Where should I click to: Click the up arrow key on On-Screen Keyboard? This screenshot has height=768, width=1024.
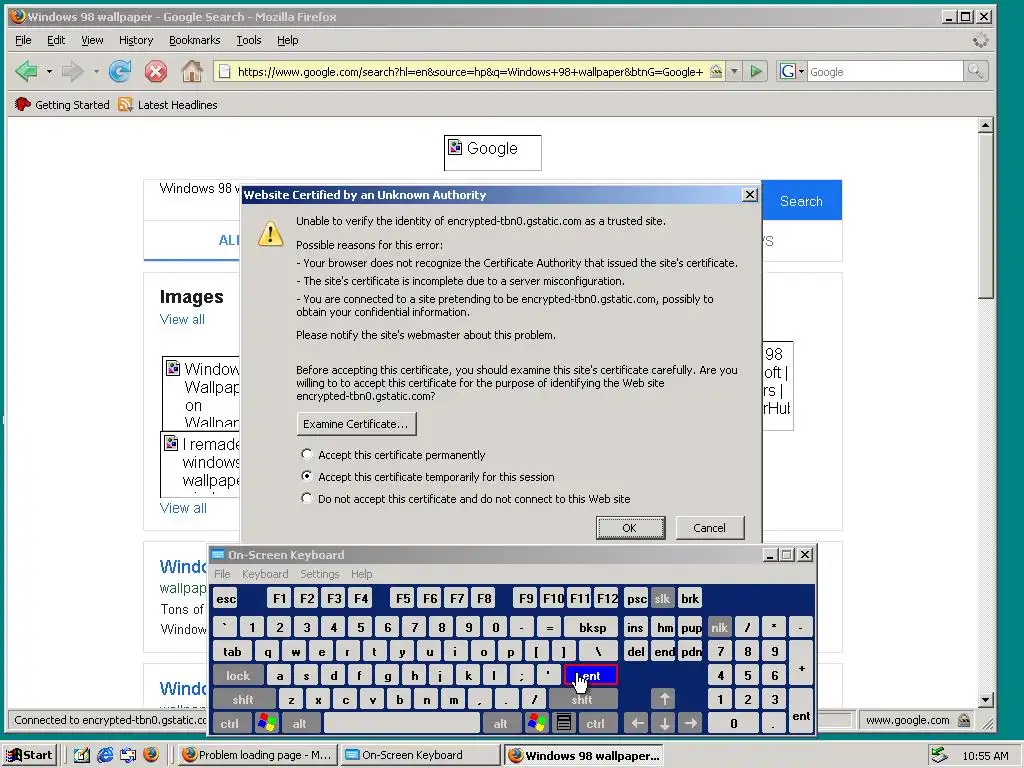pyautogui.click(x=664, y=699)
